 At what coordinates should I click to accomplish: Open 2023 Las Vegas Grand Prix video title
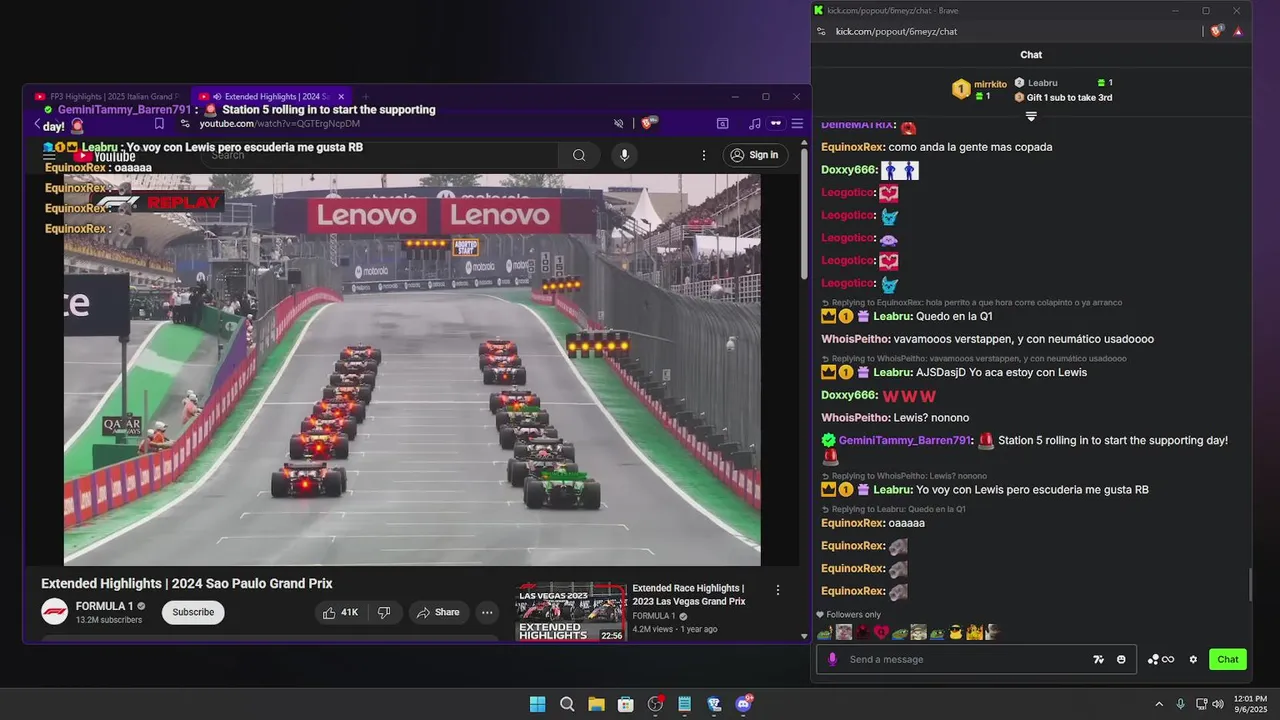click(689, 595)
